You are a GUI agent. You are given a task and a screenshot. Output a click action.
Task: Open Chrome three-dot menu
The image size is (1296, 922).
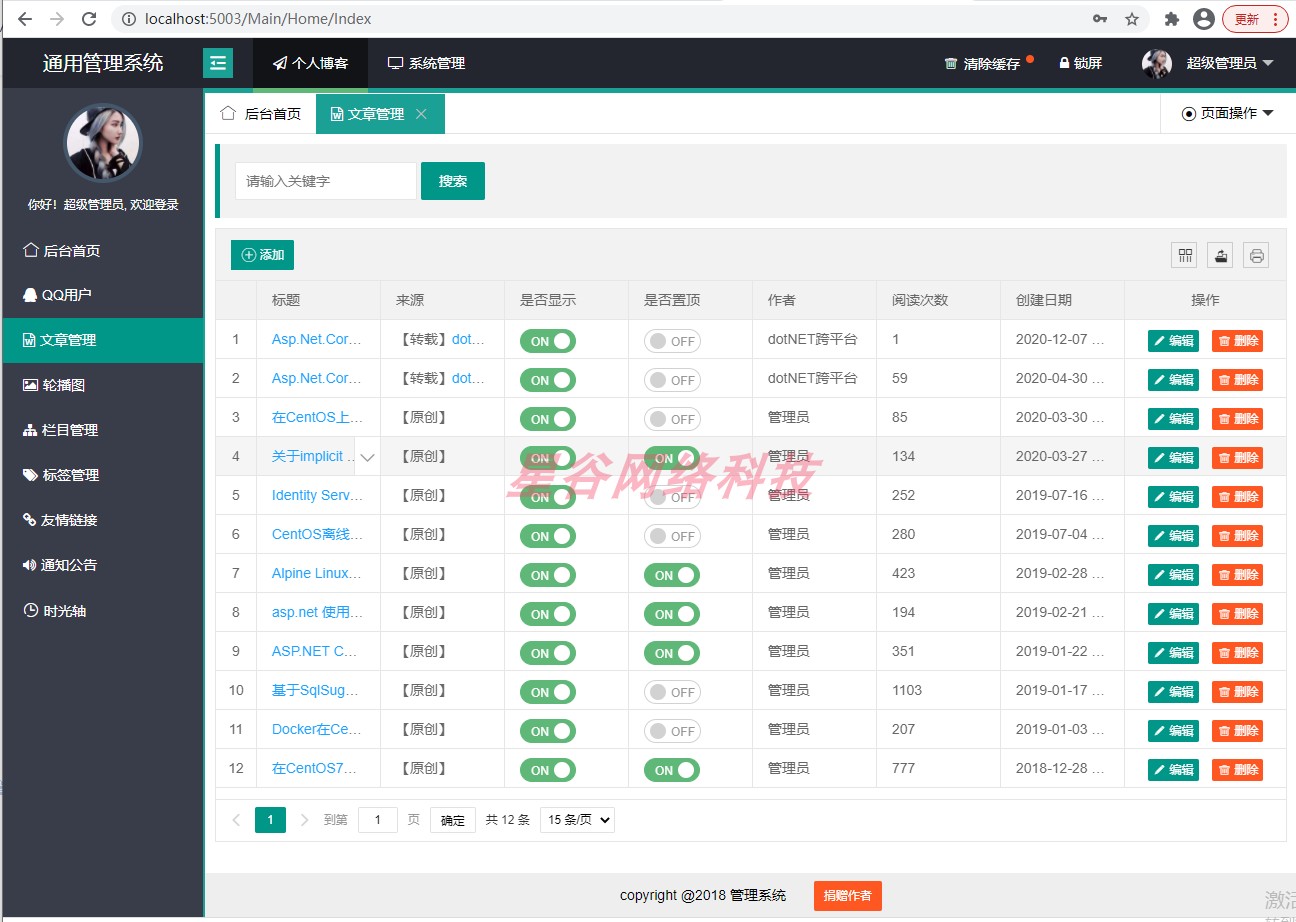click(1275, 19)
